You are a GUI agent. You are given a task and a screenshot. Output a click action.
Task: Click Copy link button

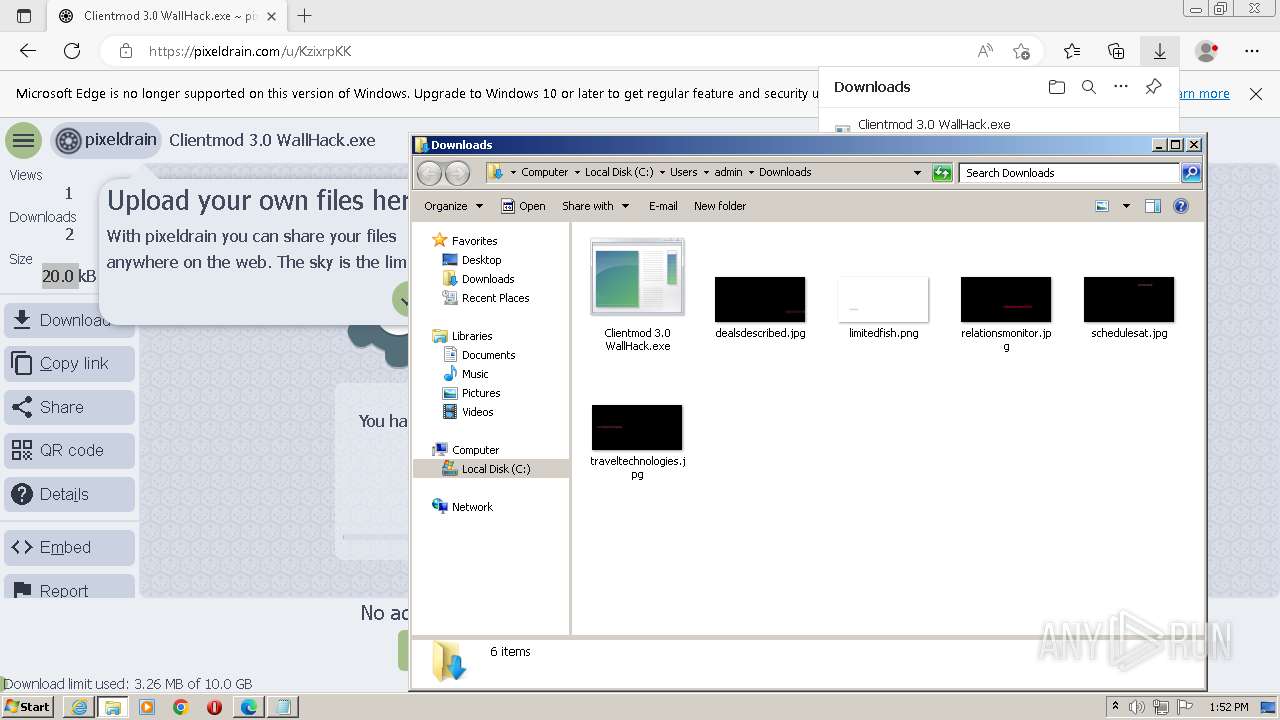(69, 364)
